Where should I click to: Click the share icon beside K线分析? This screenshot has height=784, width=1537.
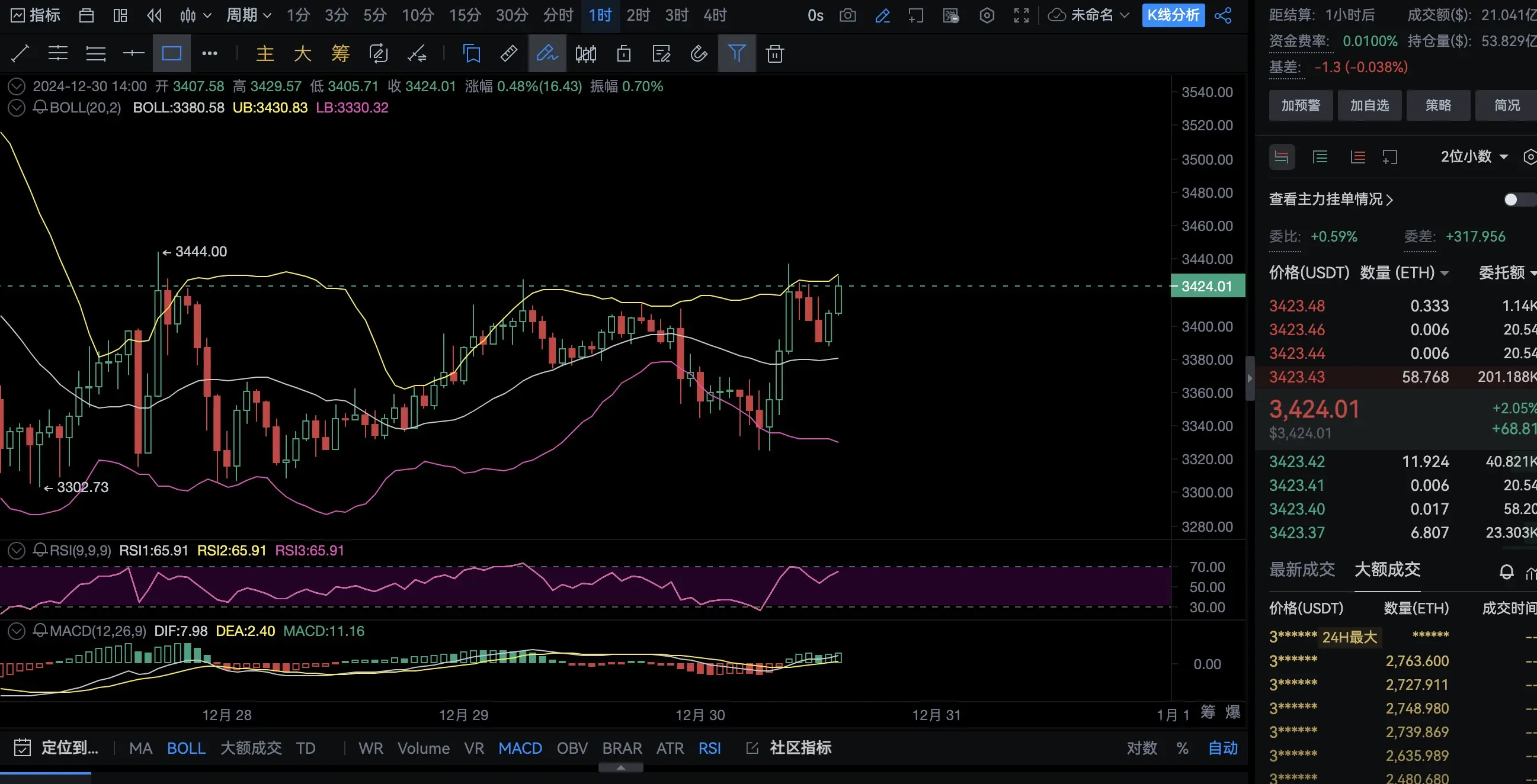coord(1222,15)
